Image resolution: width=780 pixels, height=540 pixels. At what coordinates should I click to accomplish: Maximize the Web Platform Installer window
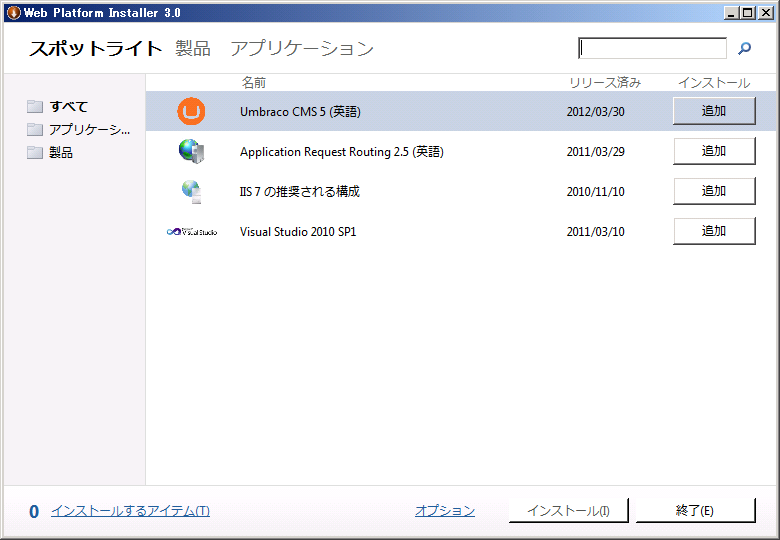(x=747, y=13)
